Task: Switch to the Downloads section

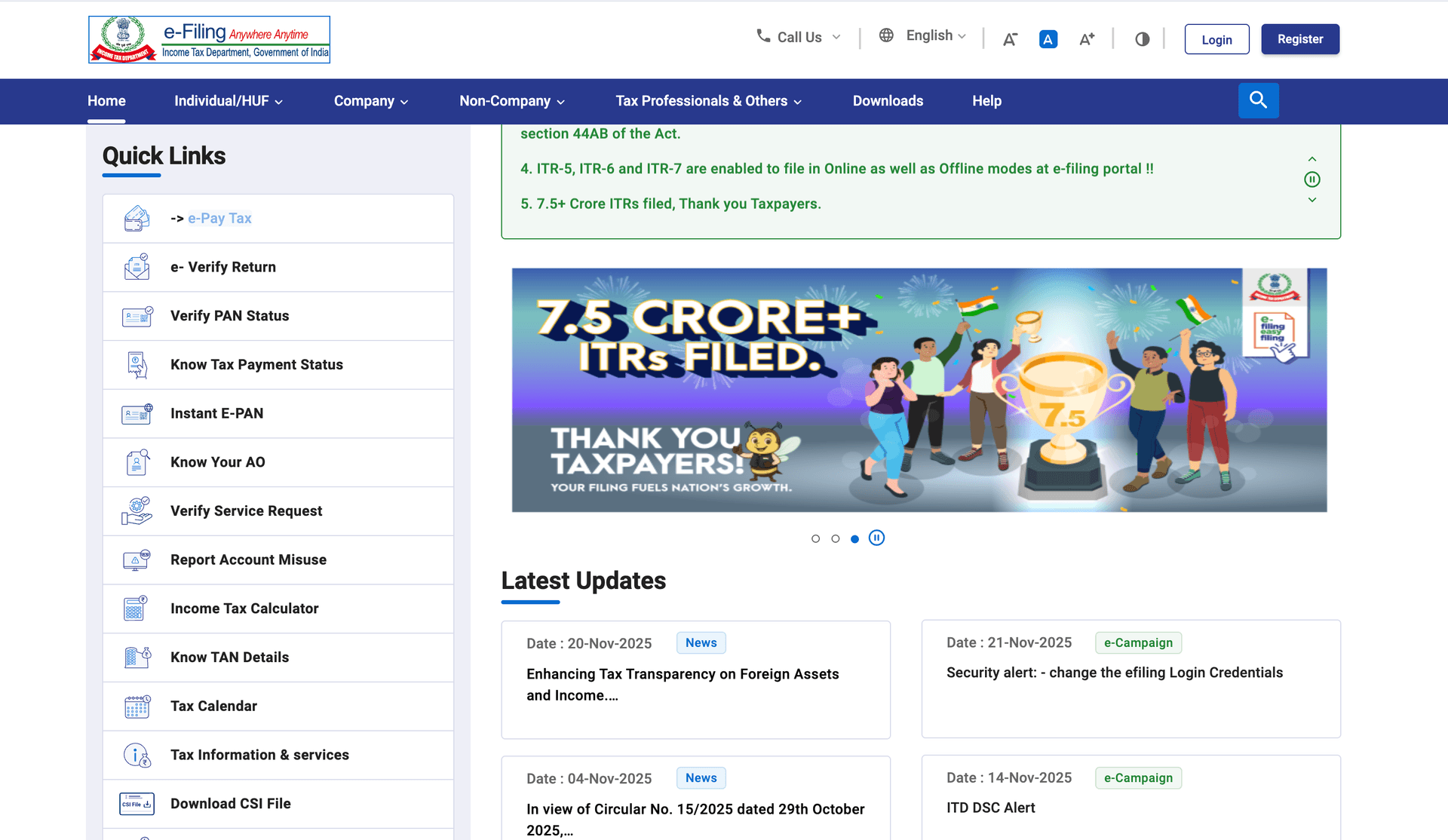Action: (888, 100)
